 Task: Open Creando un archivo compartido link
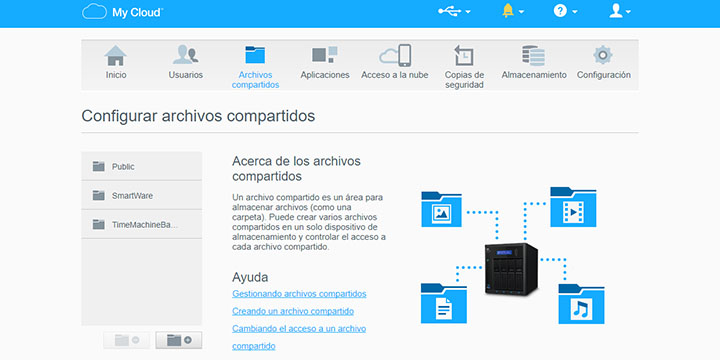point(293,311)
